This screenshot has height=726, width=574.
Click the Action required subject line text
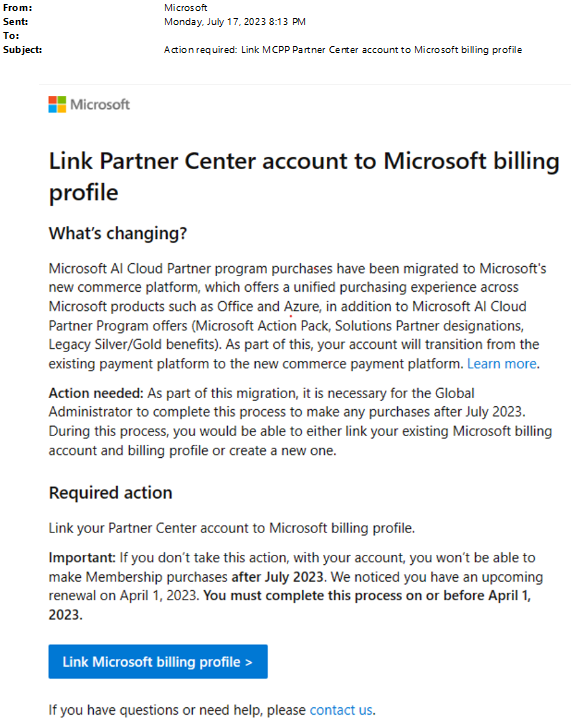click(x=343, y=50)
